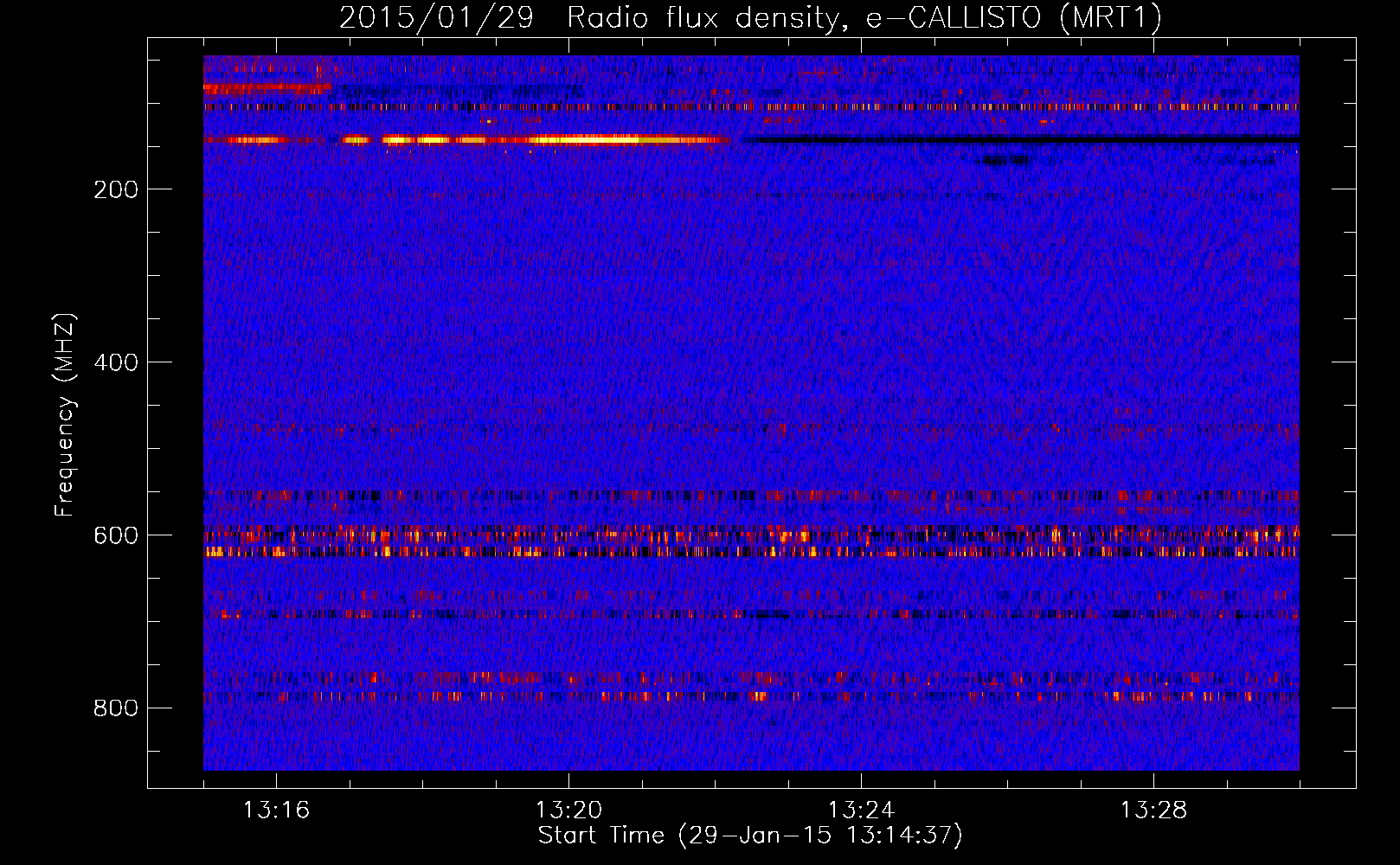This screenshot has height=865, width=1400.
Task: Click the 13:28 time tick label
Action: click(1153, 811)
